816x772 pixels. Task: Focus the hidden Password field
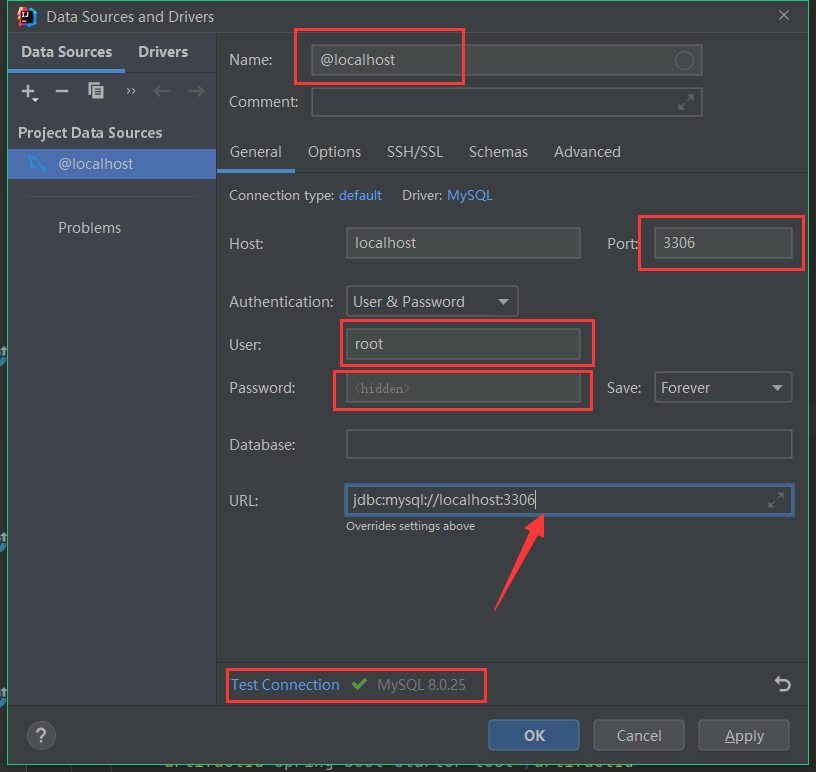pyautogui.click(x=463, y=388)
